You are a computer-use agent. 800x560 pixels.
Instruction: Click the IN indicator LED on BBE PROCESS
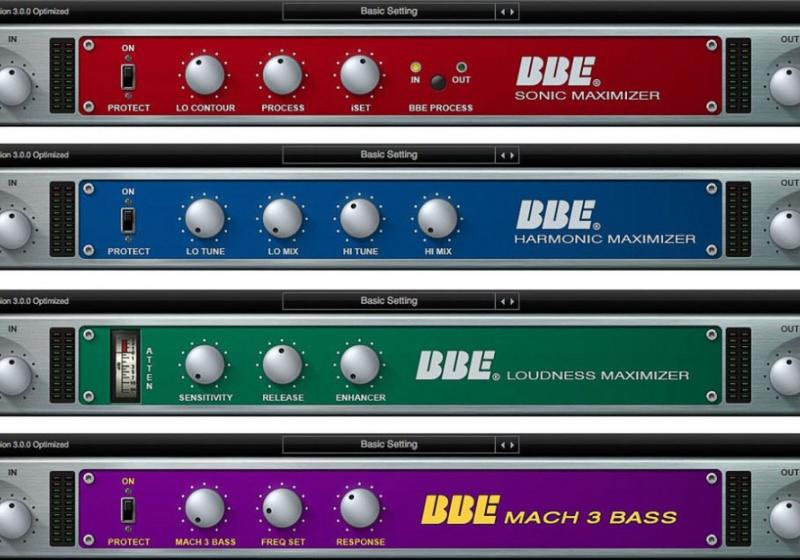coord(416,67)
